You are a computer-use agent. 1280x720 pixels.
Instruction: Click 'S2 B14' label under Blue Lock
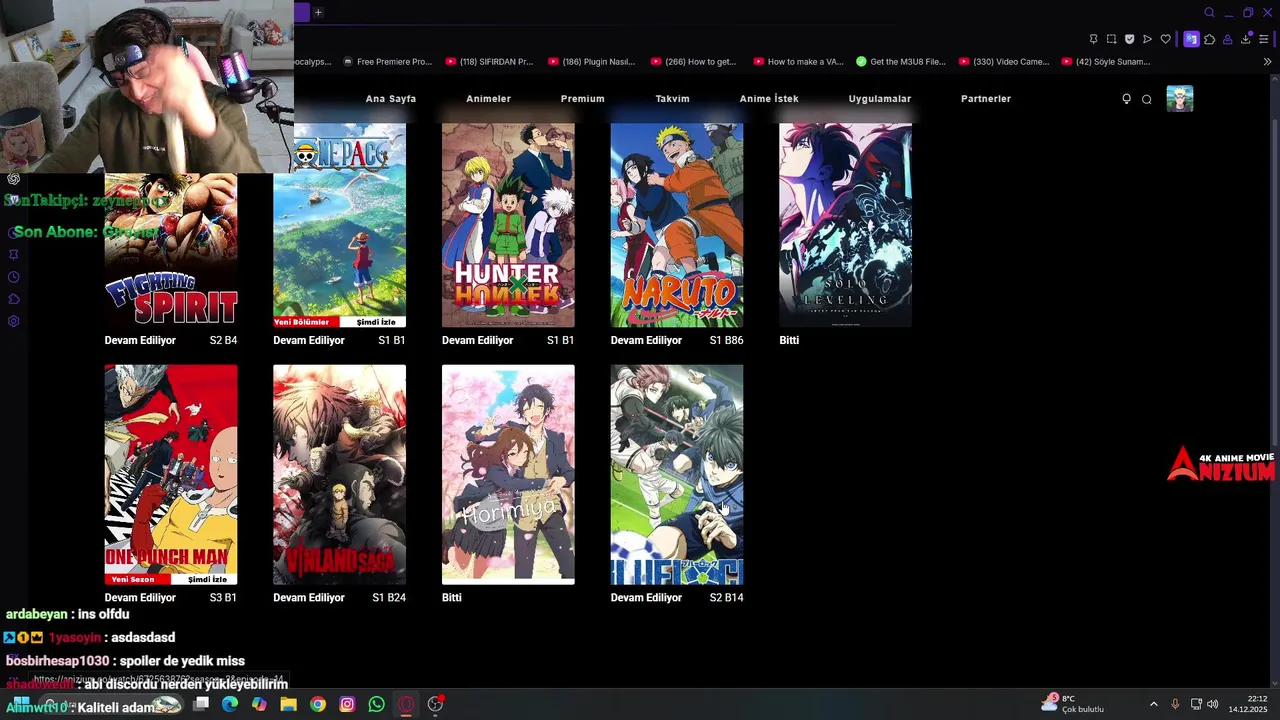(x=726, y=597)
